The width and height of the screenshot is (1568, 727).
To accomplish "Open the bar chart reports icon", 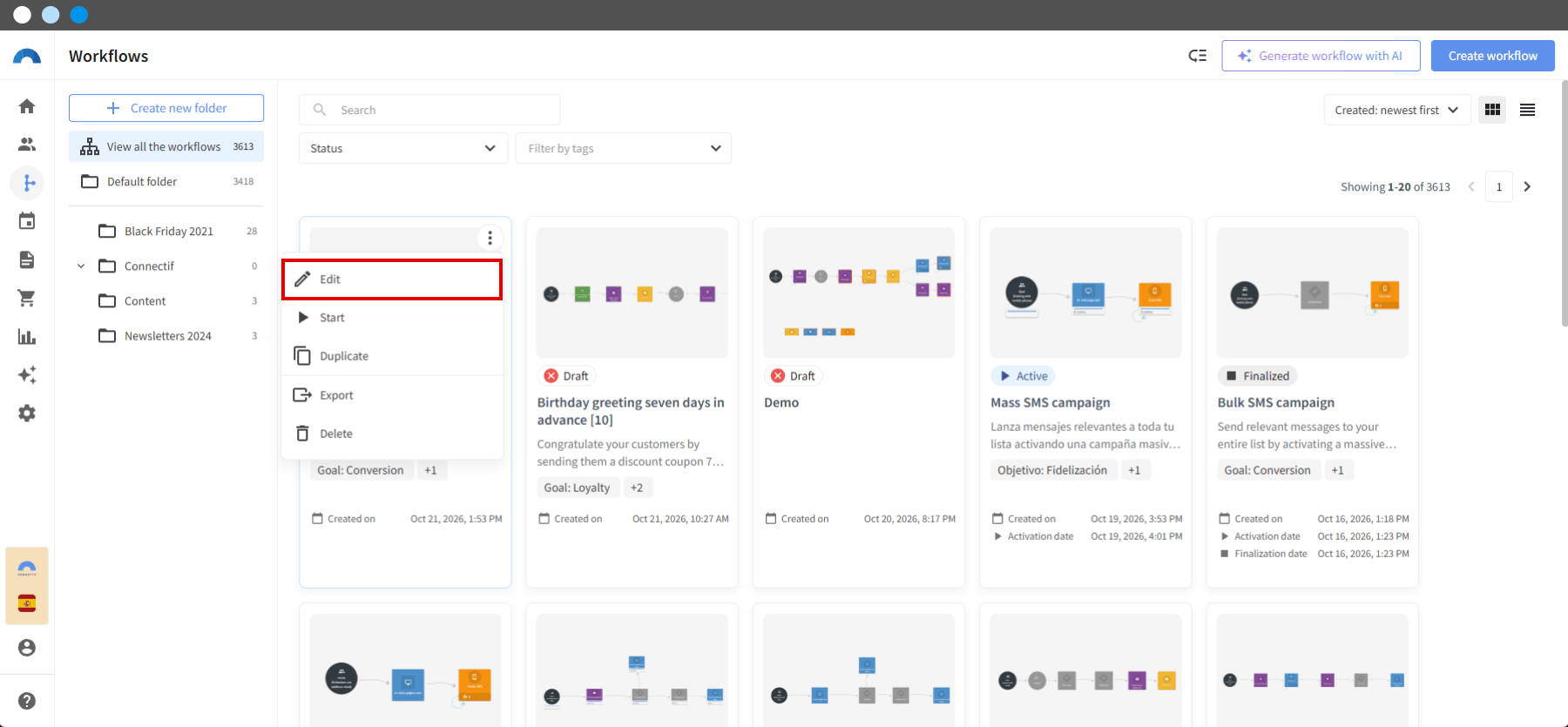I will (27, 336).
